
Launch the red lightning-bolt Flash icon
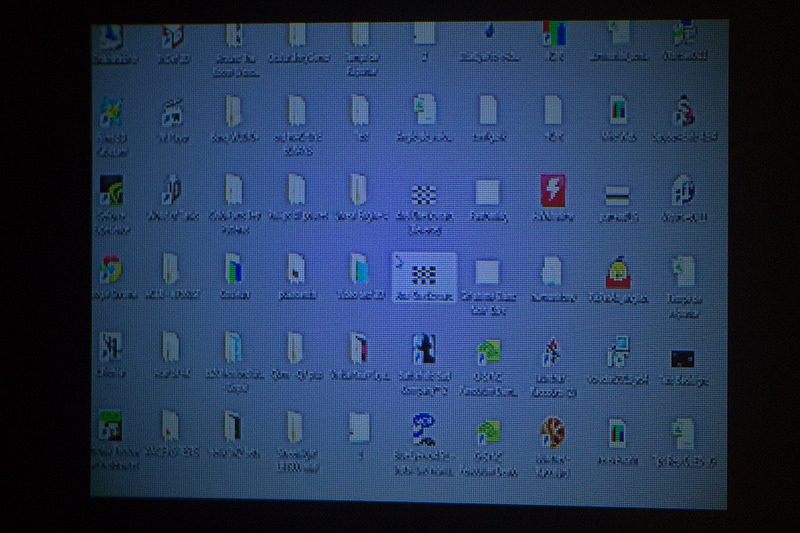553,190
